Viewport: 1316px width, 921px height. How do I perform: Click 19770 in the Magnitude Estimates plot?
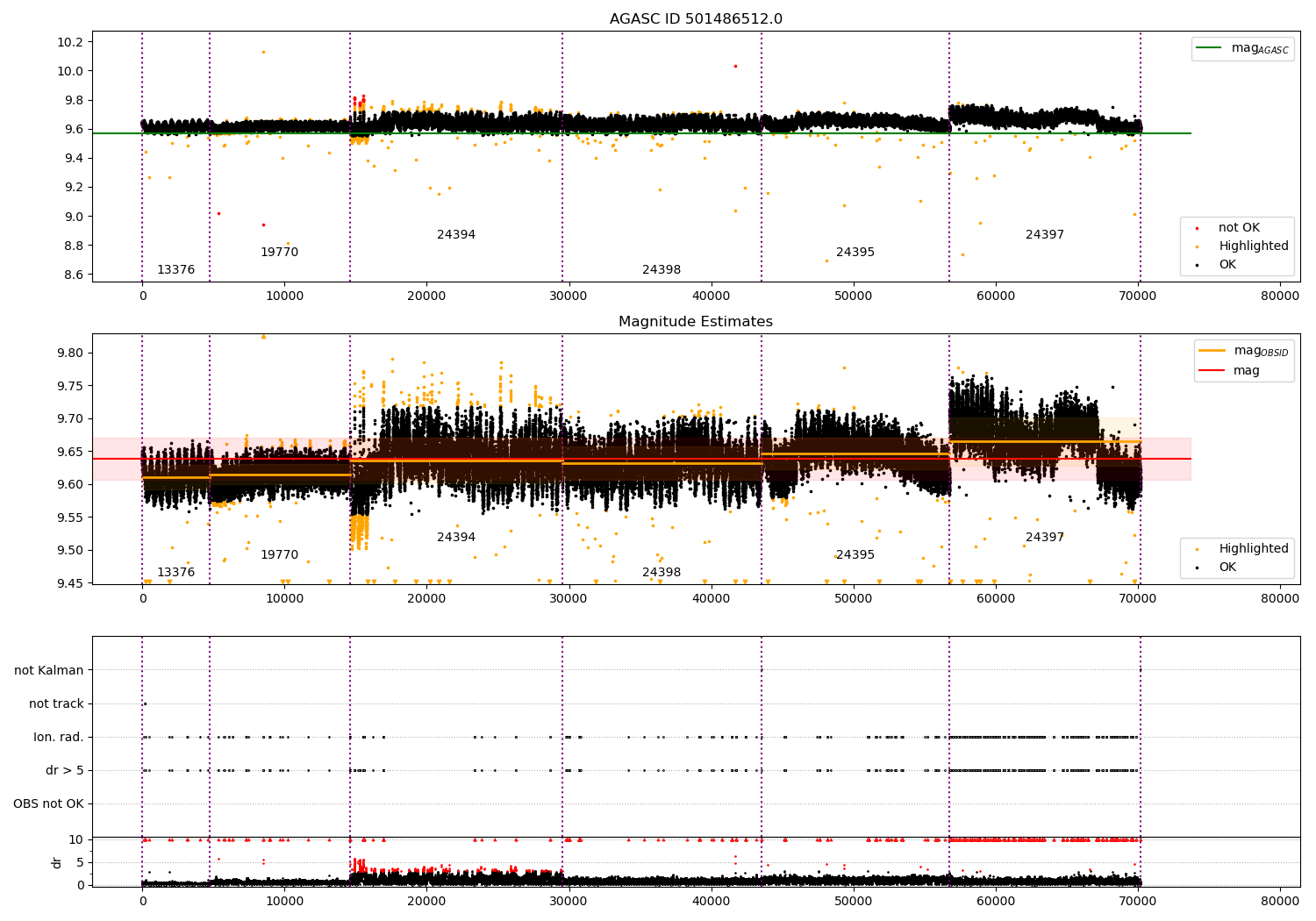(x=279, y=555)
